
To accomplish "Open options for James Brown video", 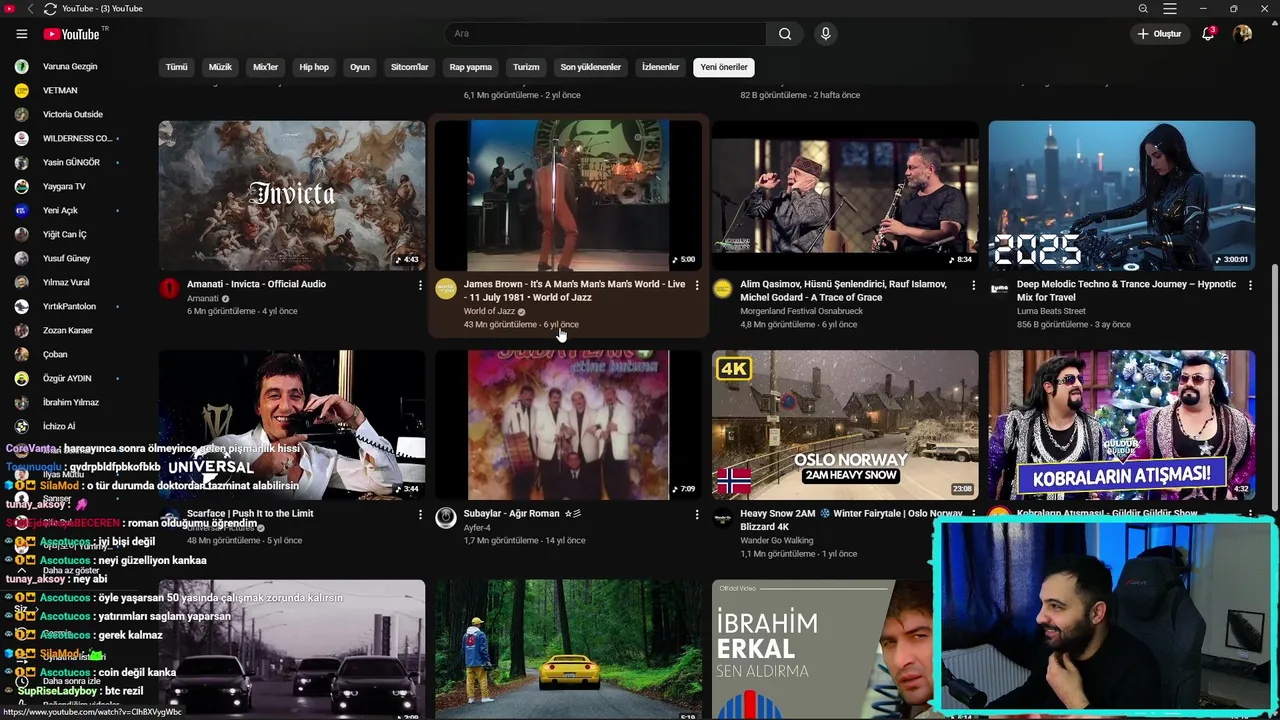I will (x=697, y=285).
